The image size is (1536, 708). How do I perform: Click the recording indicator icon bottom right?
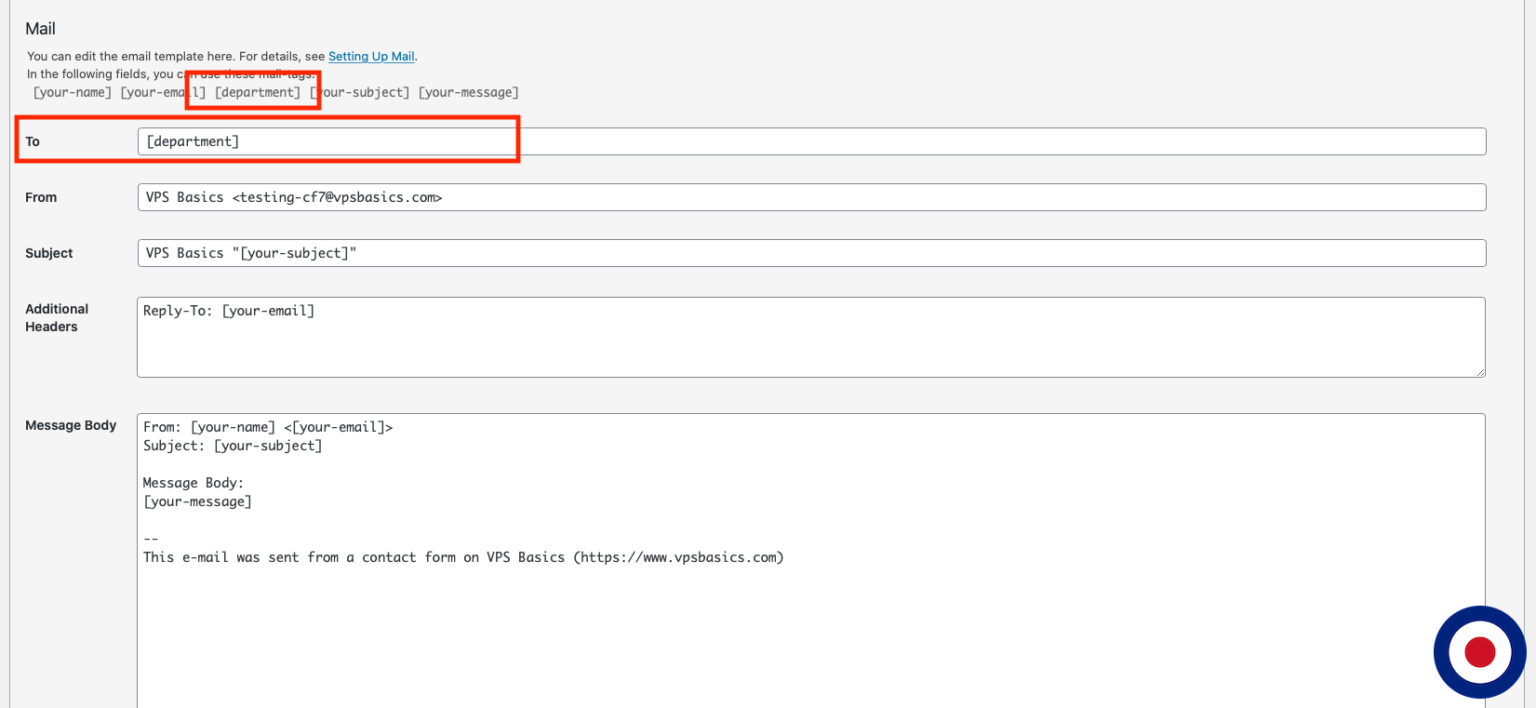[1480, 652]
